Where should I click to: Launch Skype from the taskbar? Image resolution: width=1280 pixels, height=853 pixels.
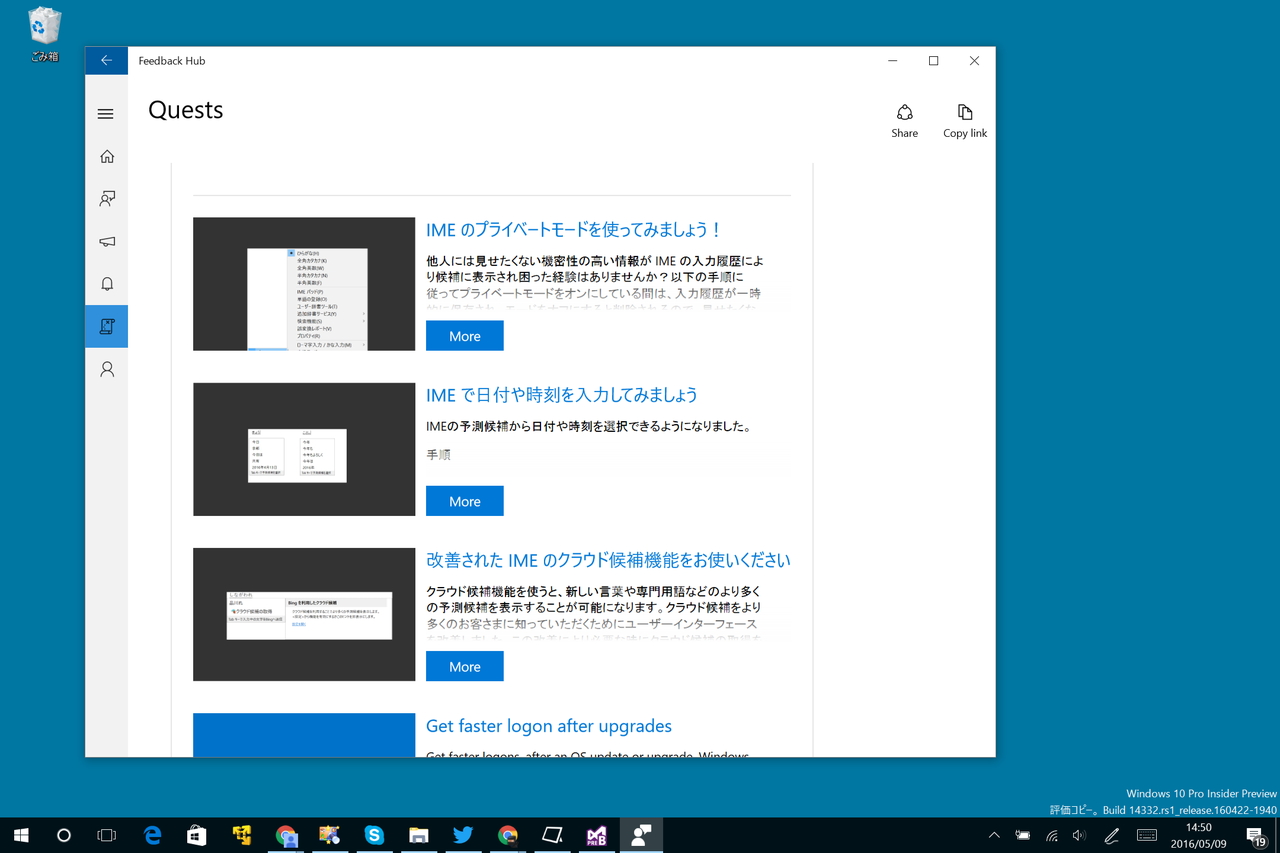click(373, 835)
